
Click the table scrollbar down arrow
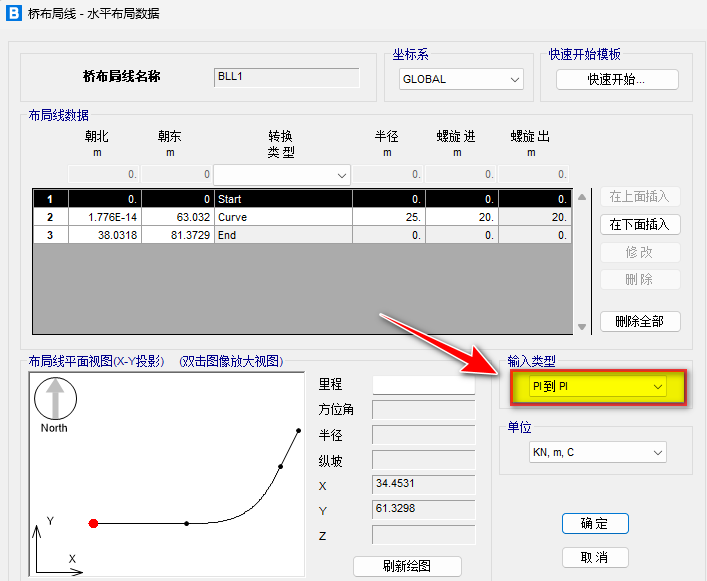(582, 326)
